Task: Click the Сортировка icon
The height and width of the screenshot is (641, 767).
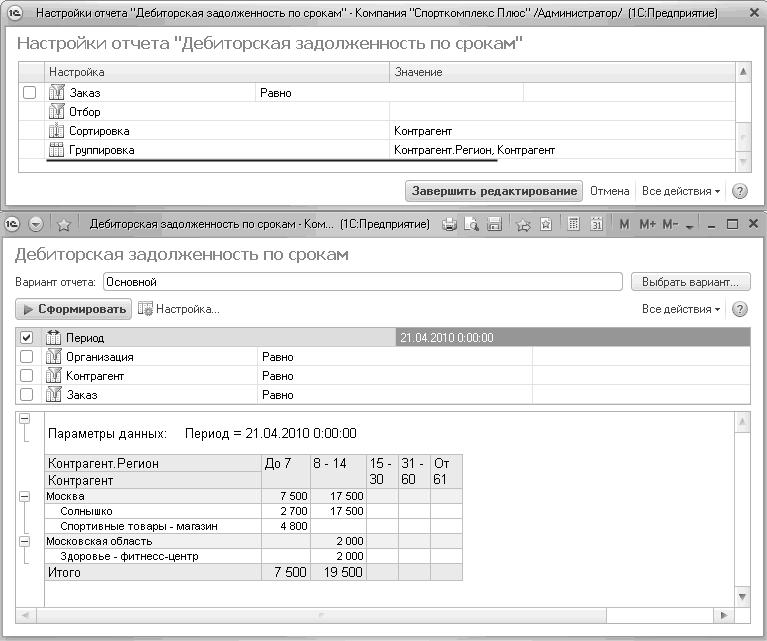Action: (x=56, y=131)
